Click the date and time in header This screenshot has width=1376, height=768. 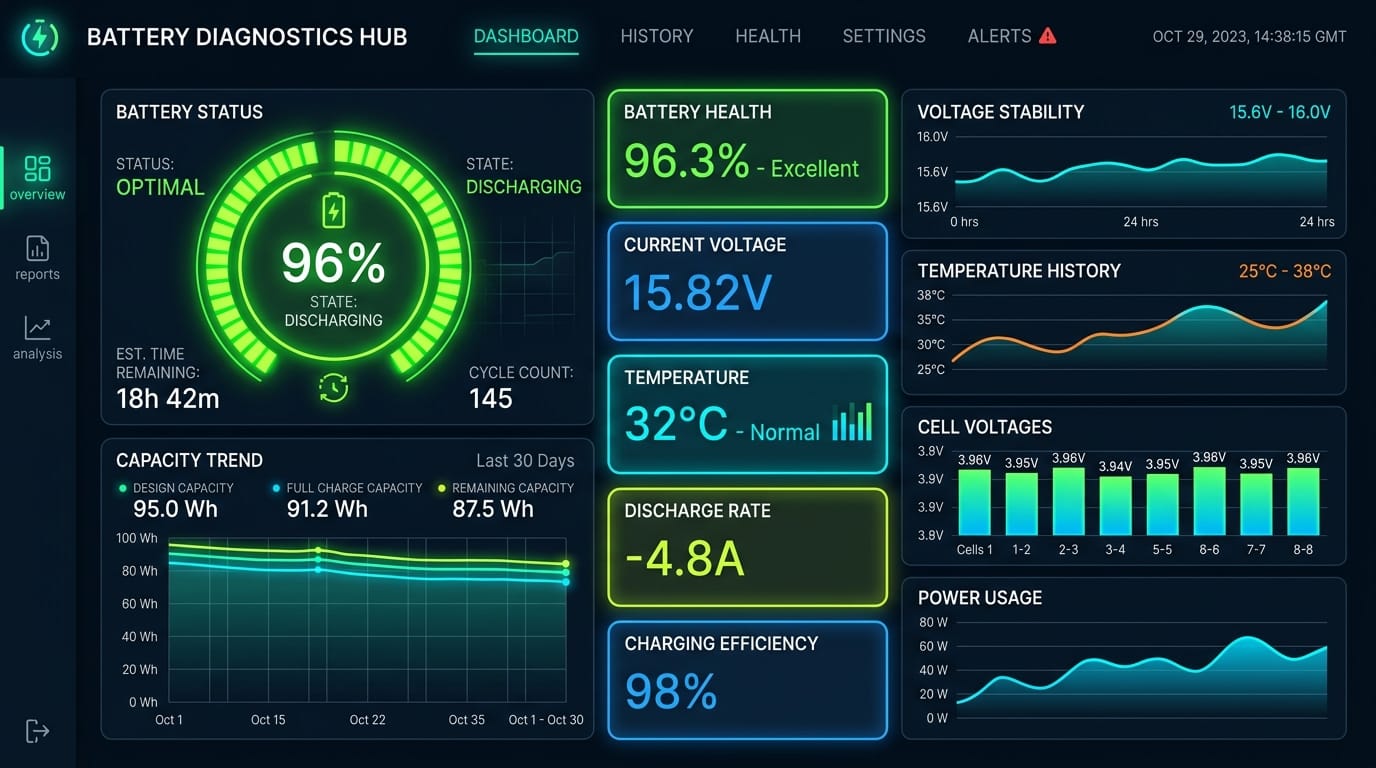1249,36
